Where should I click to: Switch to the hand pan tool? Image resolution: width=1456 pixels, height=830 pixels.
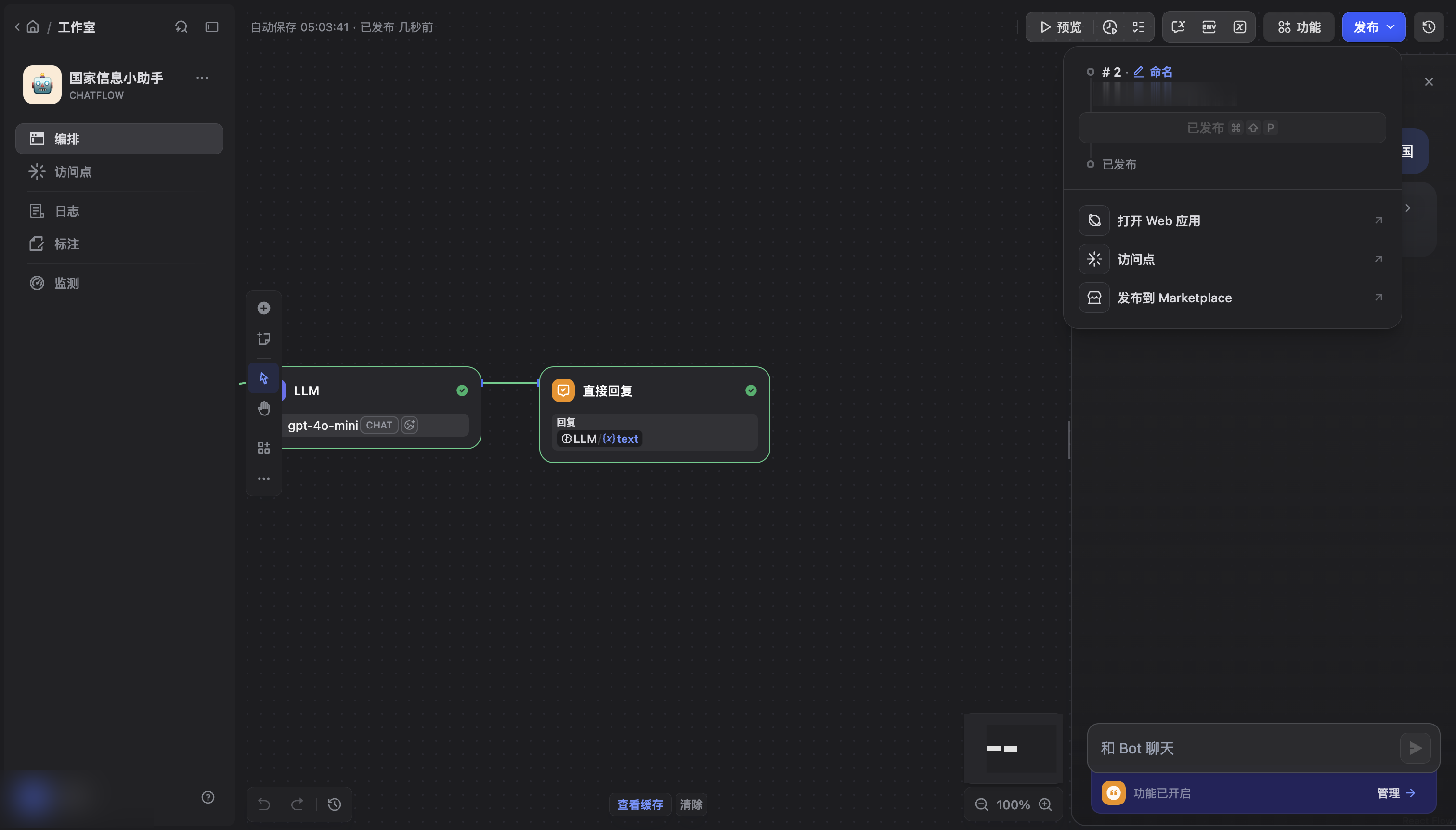(x=263, y=408)
